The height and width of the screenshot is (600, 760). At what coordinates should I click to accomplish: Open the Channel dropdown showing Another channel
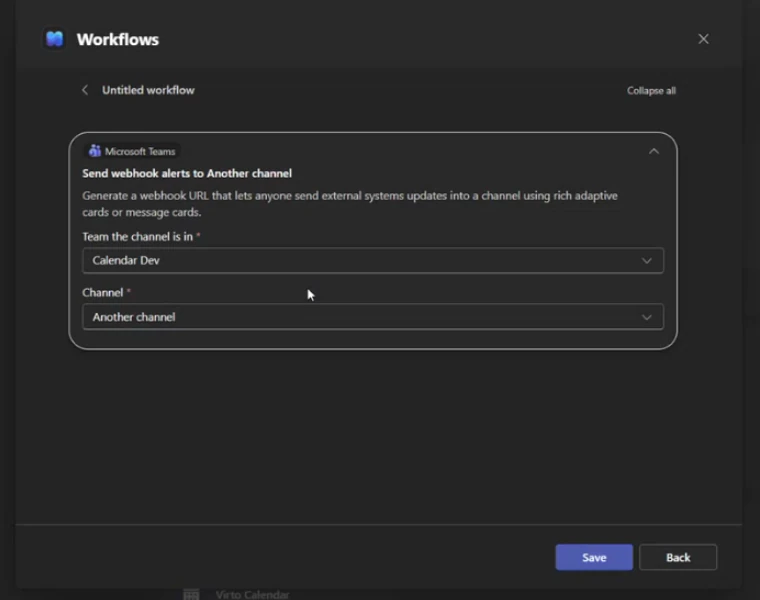(373, 317)
